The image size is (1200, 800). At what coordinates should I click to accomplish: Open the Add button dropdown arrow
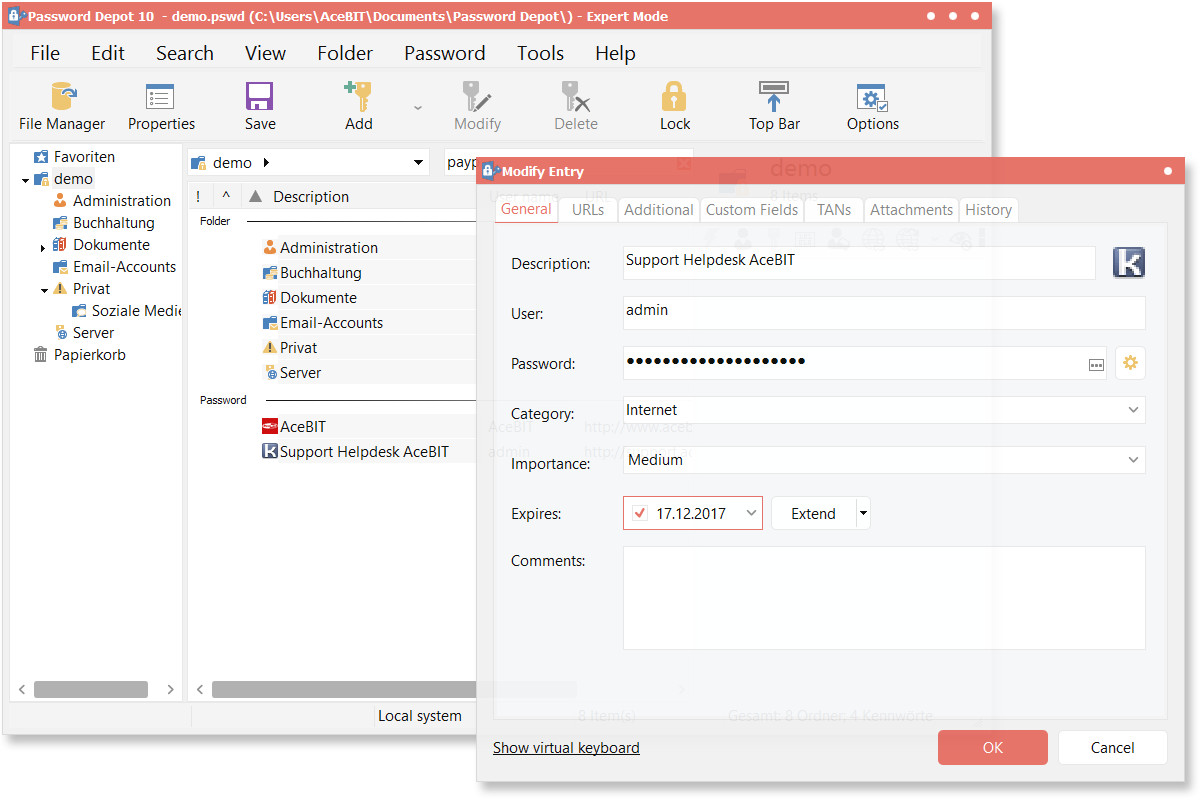coord(418,108)
